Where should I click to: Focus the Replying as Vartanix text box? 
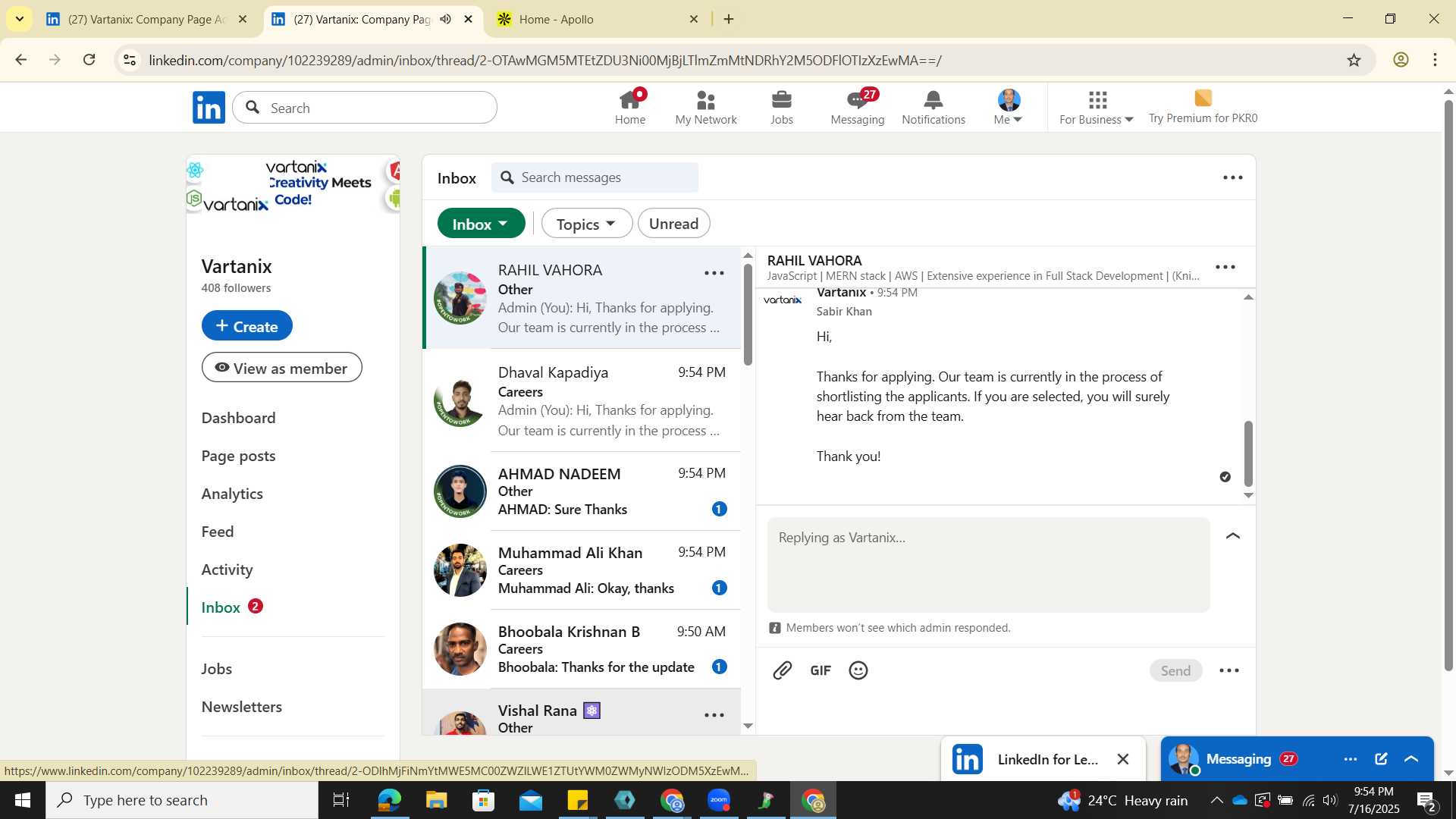pos(989,565)
